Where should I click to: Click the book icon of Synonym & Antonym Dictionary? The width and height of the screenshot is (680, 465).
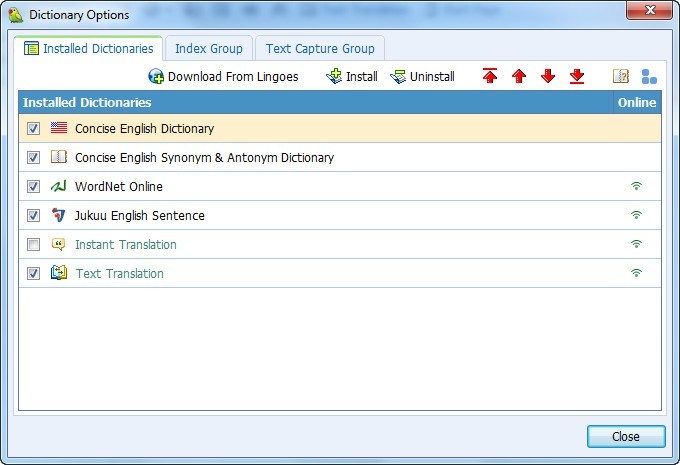pyautogui.click(x=59, y=157)
